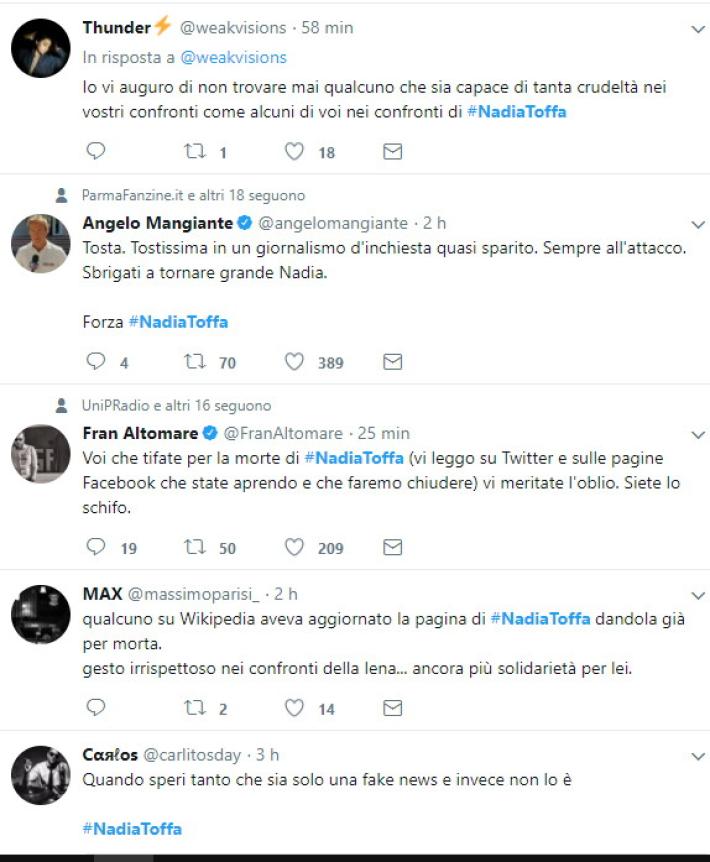The height and width of the screenshot is (862, 710).
Task: Retweet Angelo Mangiante's tweet
Action: click(x=196, y=362)
